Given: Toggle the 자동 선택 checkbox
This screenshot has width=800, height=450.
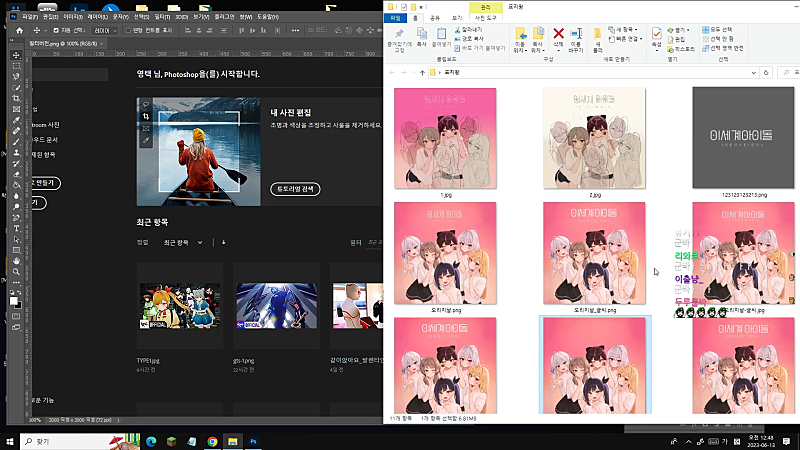Looking at the screenshot, I should click(x=56, y=32).
